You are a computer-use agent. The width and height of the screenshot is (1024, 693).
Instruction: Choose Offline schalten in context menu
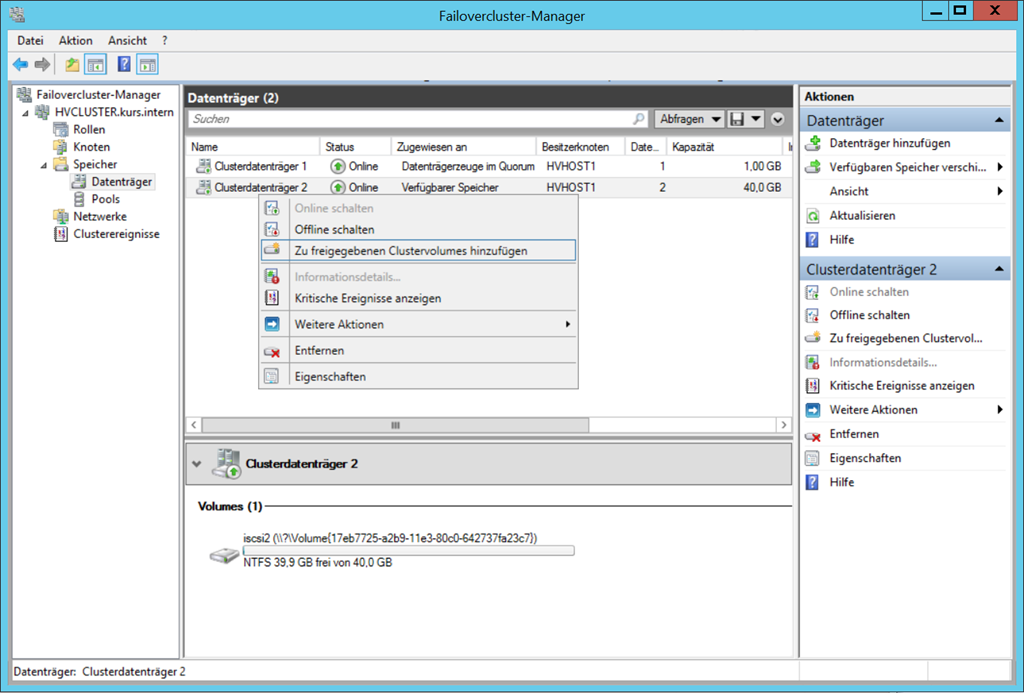[418, 229]
